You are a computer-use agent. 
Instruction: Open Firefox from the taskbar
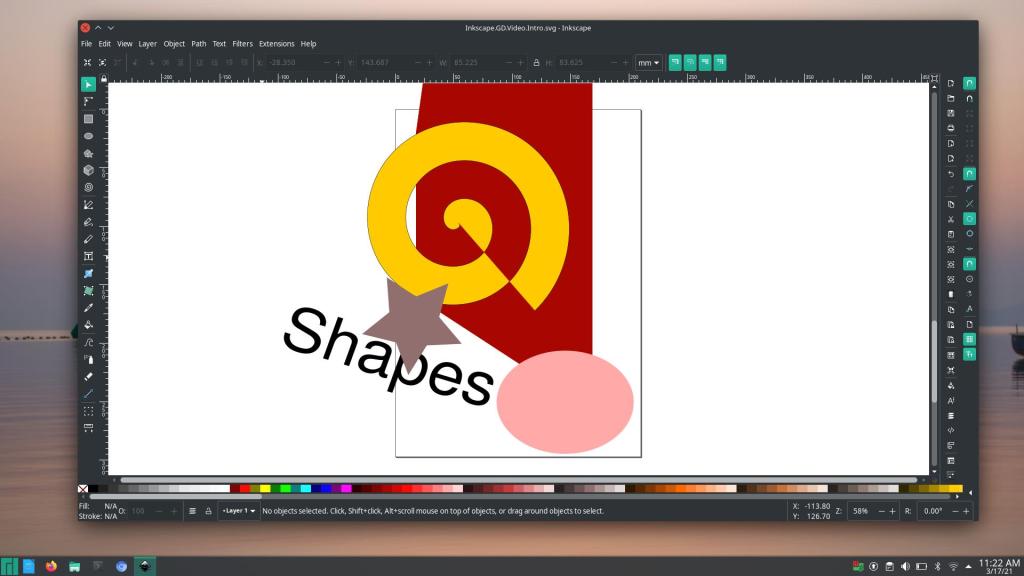[x=51, y=566]
